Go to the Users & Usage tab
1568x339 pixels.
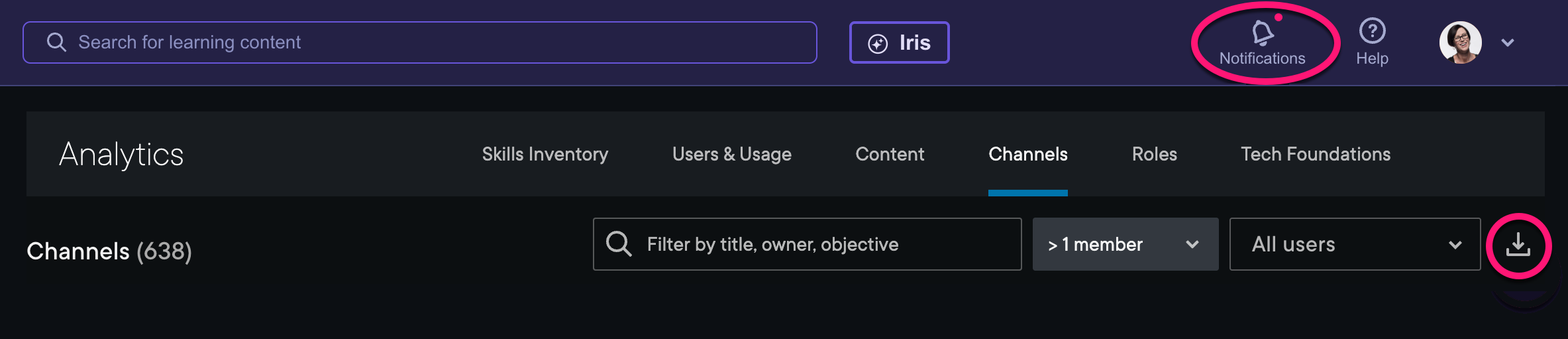coord(731,154)
